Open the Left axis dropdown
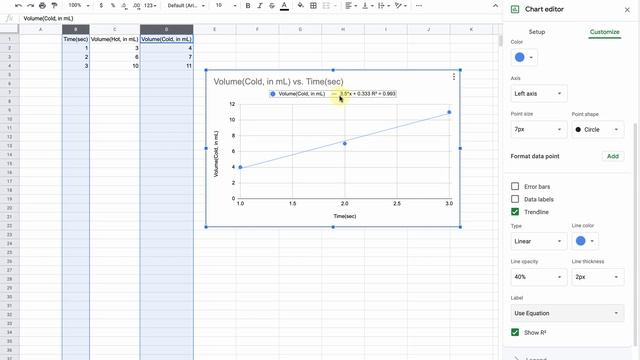The width and height of the screenshot is (640, 360). pyautogui.click(x=539, y=93)
